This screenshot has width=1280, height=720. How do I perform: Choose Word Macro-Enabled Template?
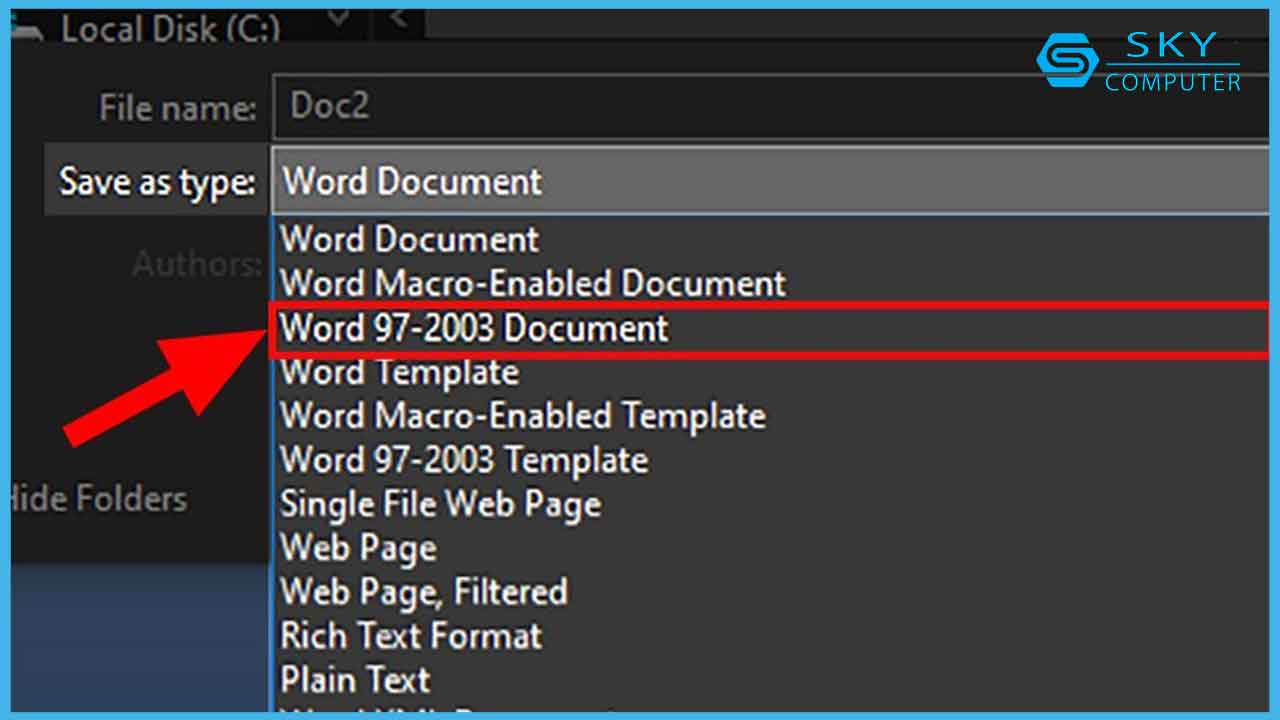(770, 415)
